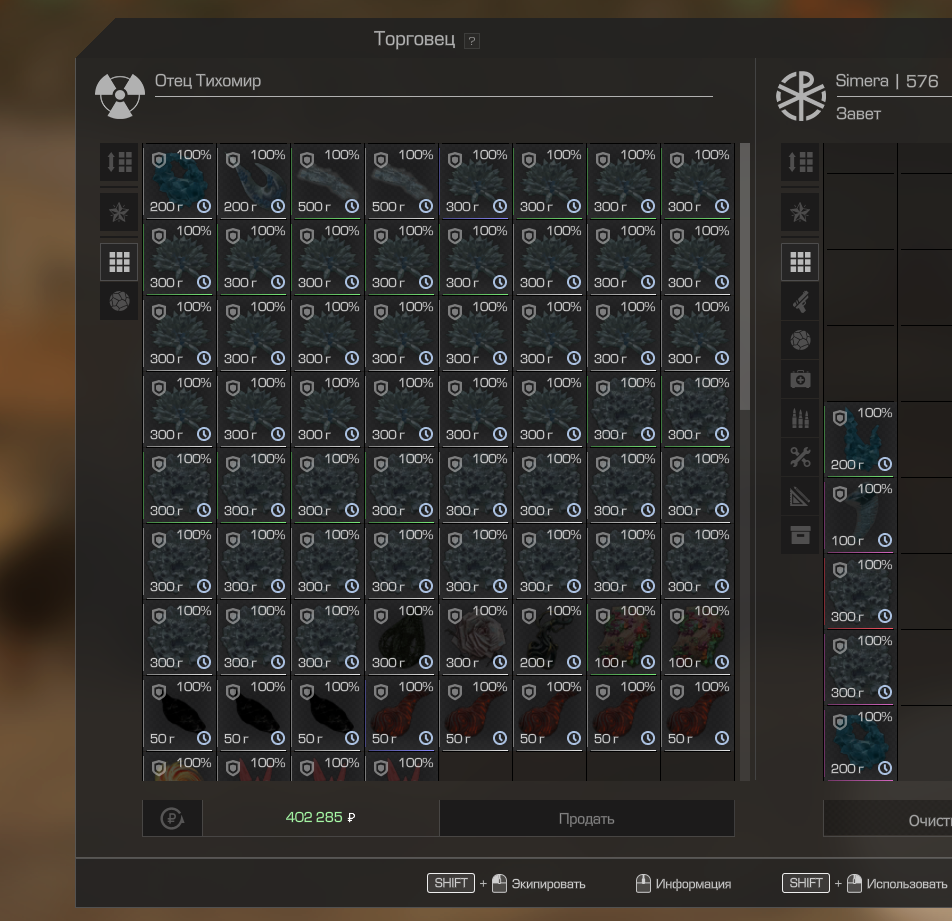Click the Торговец window title

click(414, 39)
